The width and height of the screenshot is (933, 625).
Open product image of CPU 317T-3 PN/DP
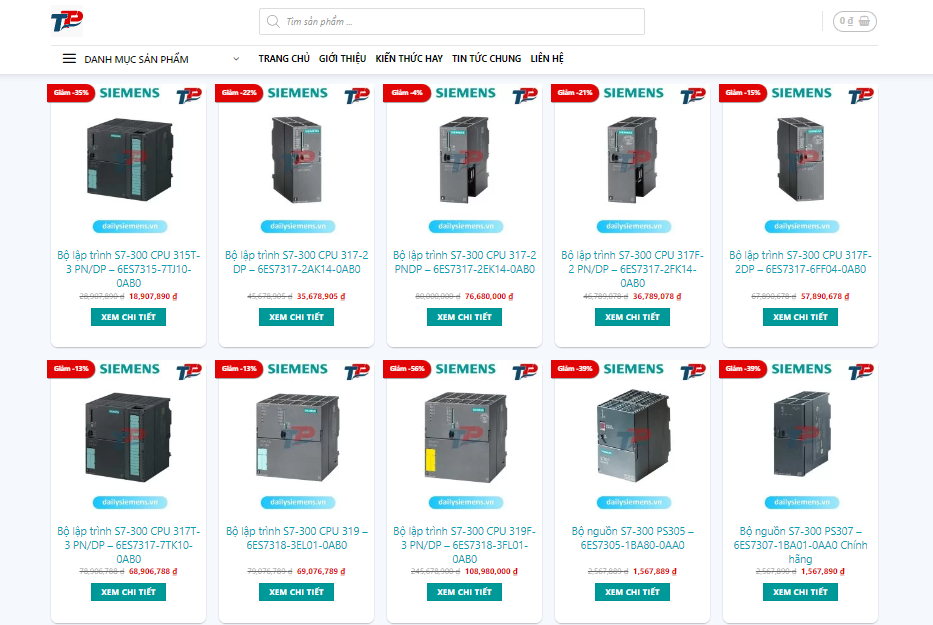pyautogui.click(x=129, y=438)
